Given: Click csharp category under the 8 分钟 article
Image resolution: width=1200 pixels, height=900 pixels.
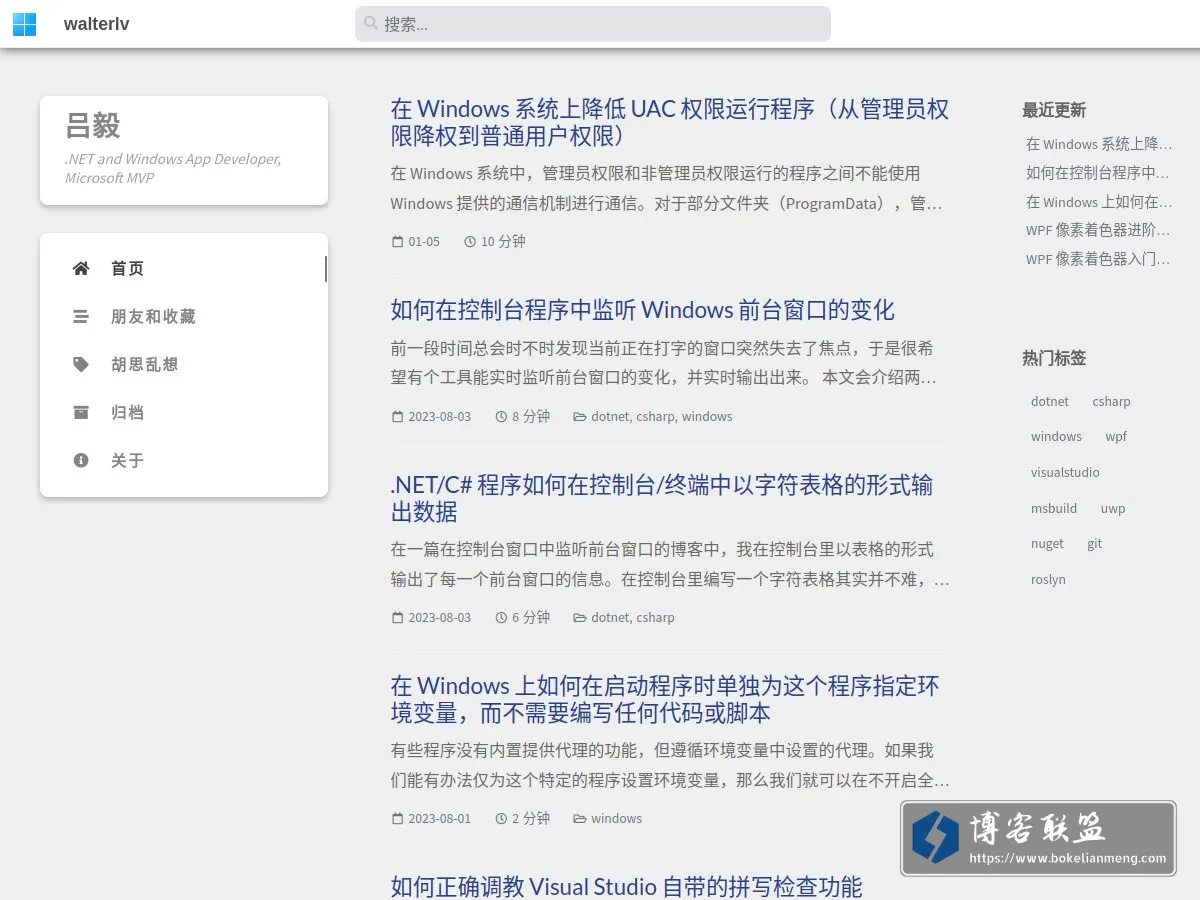Looking at the screenshot, I should (x=655, y=416).
